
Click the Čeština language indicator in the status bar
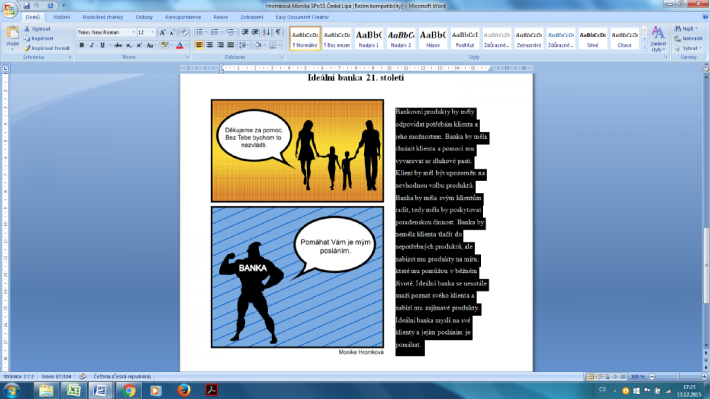click(x=122, y=376)
